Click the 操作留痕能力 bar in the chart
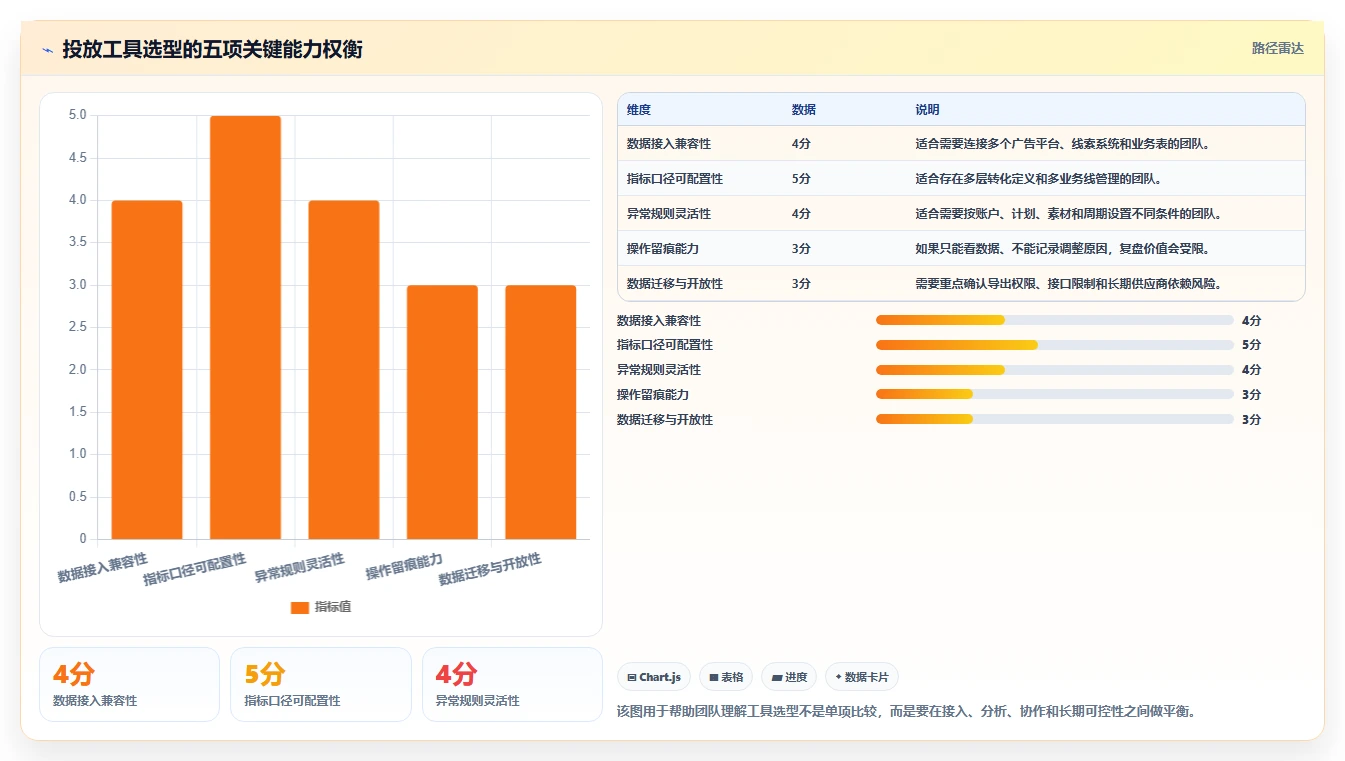Image resolution: width=1345 pixels, height=761 pixels. pos(442,412)
